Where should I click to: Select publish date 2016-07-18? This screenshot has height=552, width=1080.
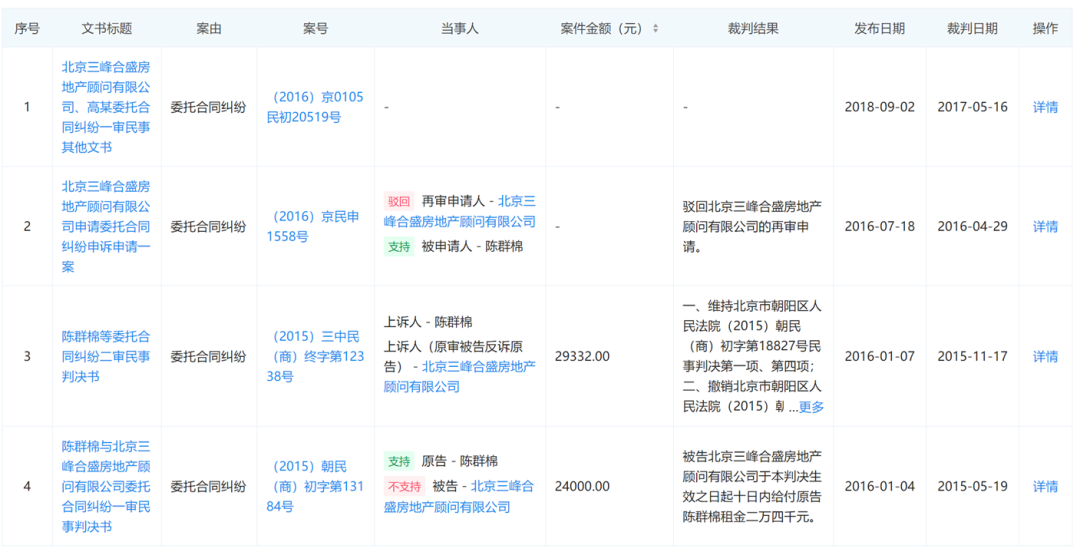coord(880,226)
